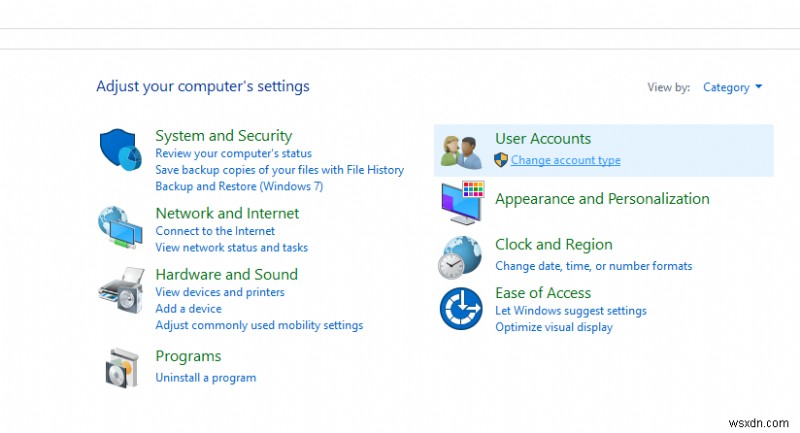Click View network status and tasks
Image resolution: width=800 pixels, height=433 pixels.
[231, 247]
